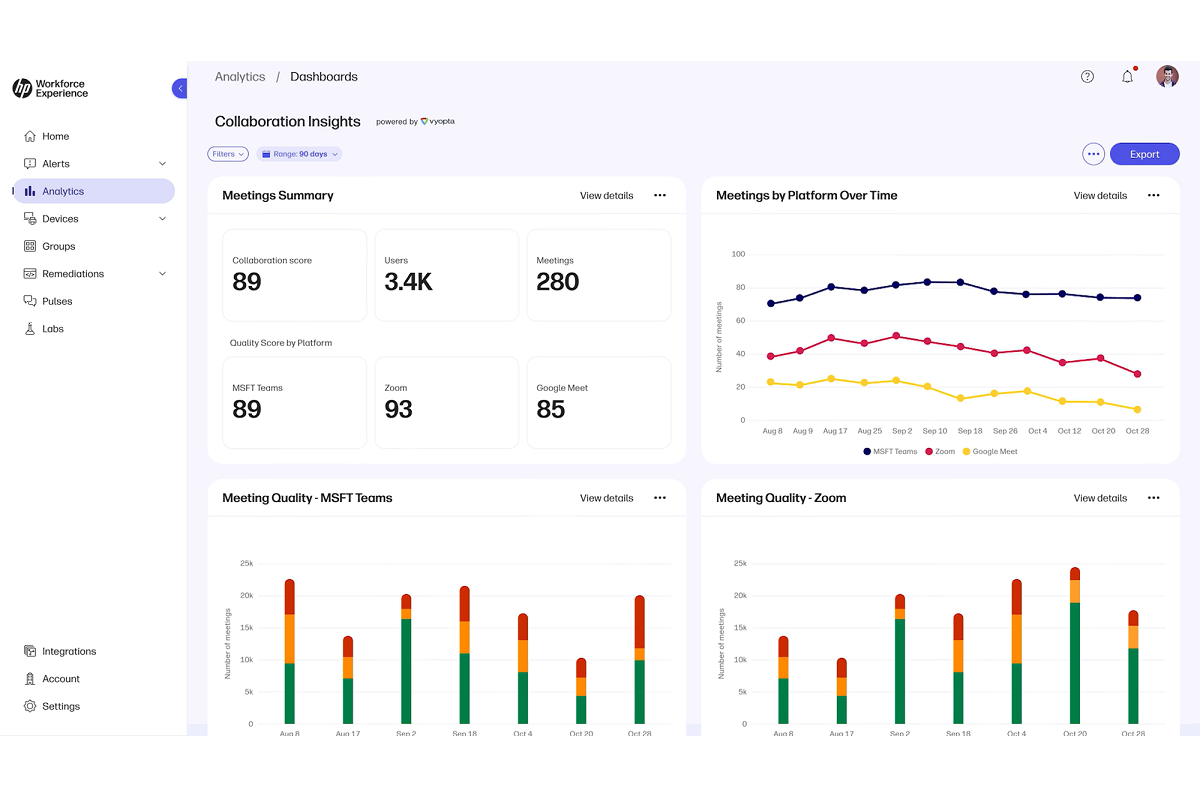Click the Export button
Viewport: 1200px width, 800px height.
point(1145,154)
